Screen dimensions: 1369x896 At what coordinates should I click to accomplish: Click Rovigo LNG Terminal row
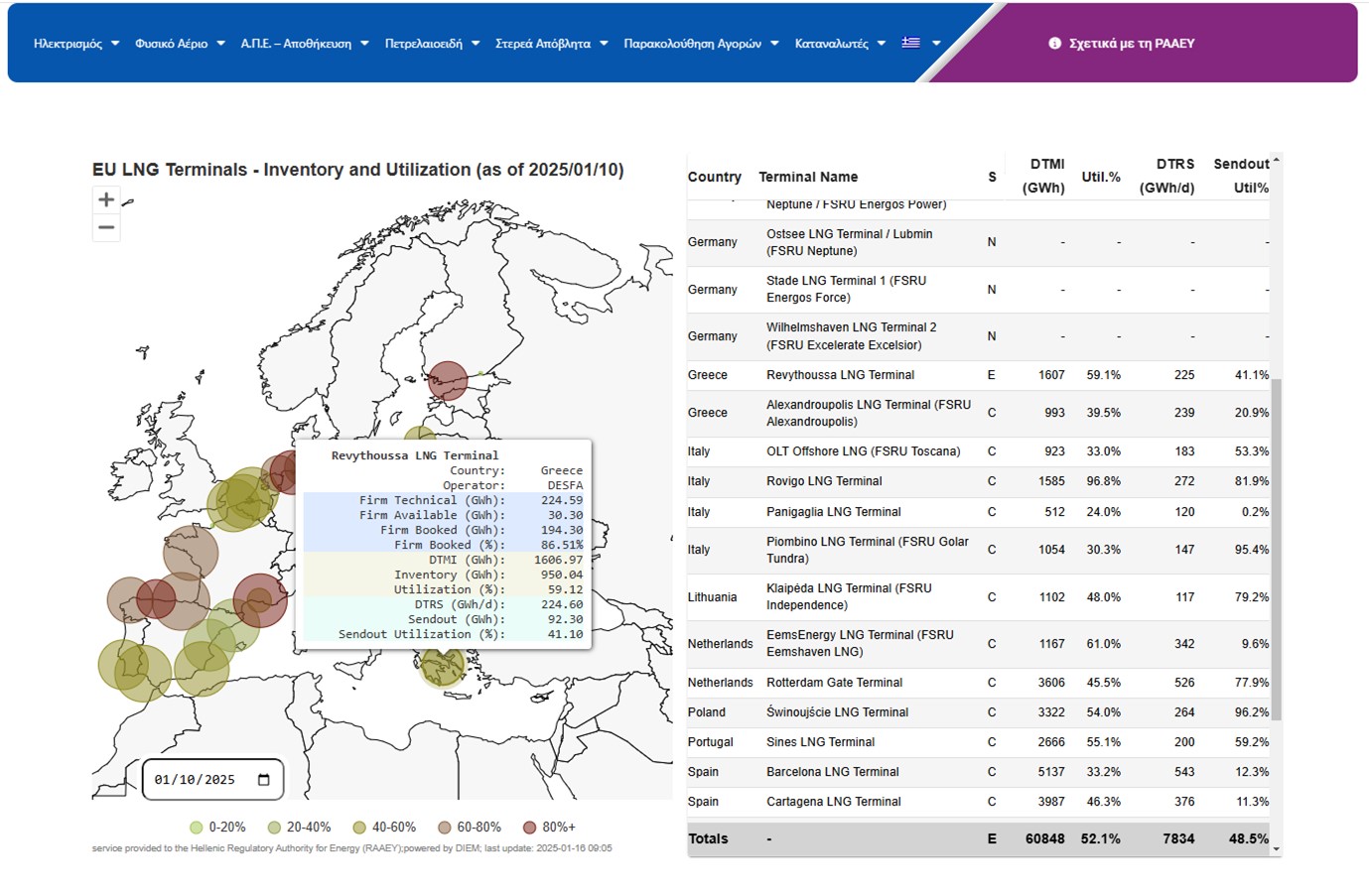click(x=978, y=481)
